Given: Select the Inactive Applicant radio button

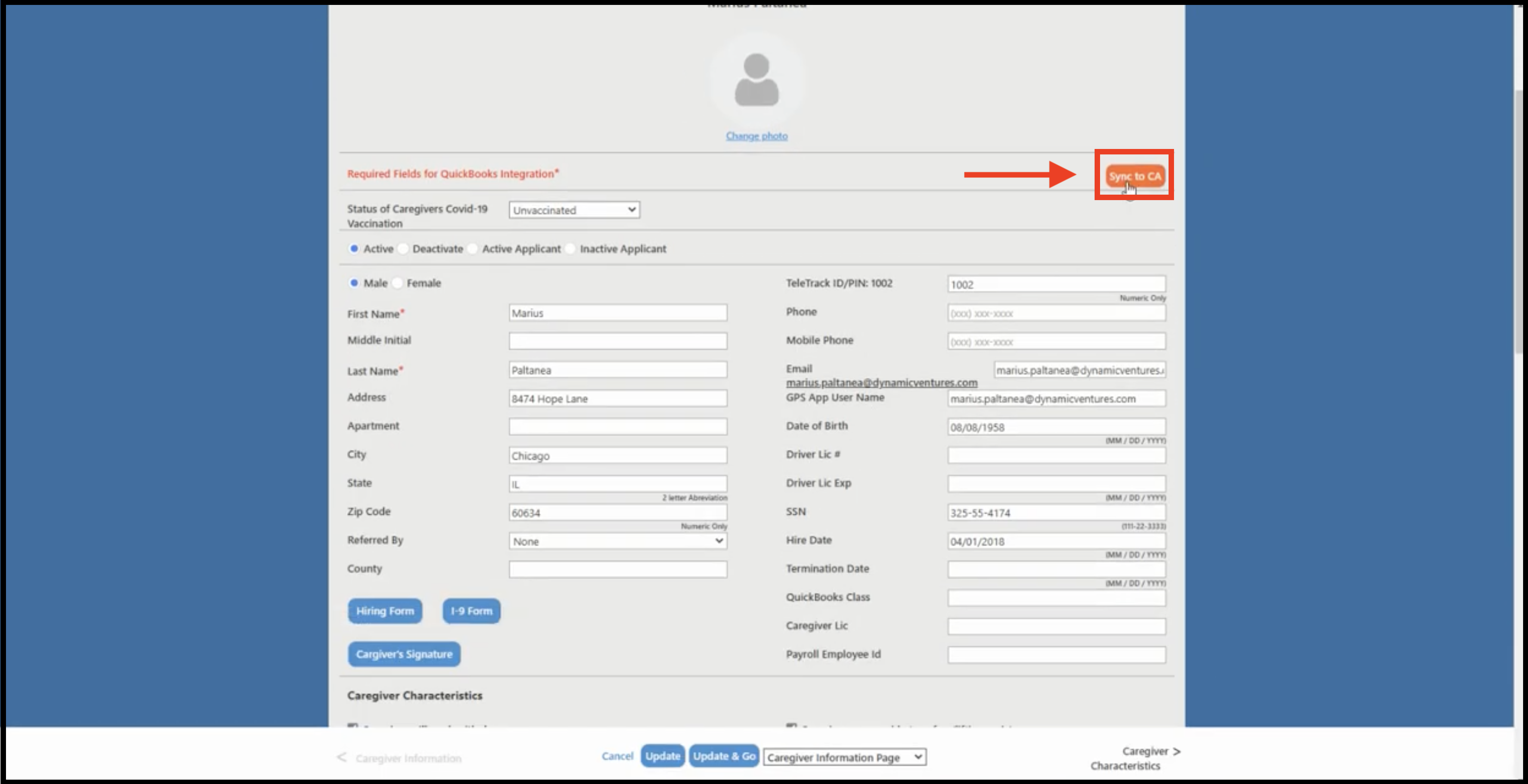Looking at the screenshot, I should pos(570,249).
